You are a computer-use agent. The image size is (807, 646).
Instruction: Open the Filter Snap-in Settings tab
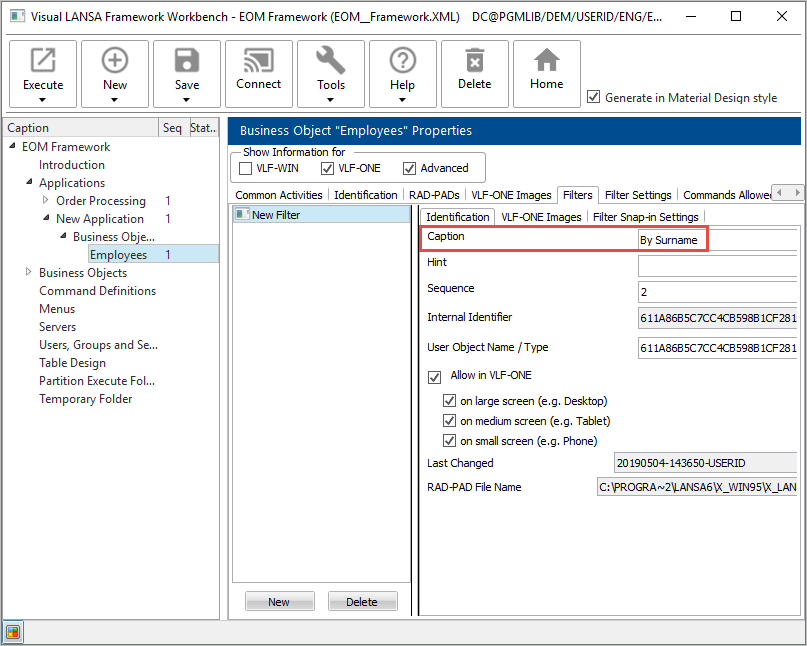click(645, 217)
